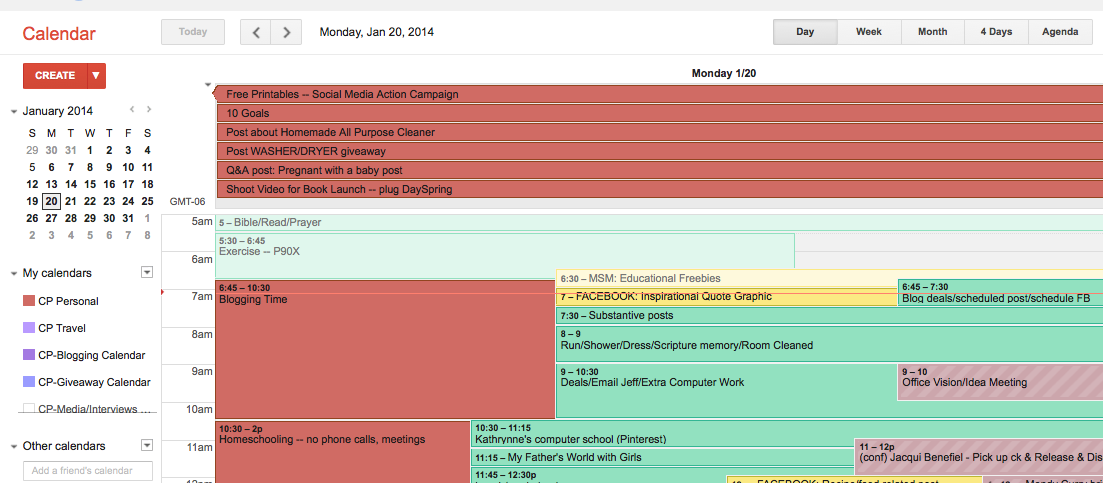The height and width of the screenshot is (483, 1103).
Task: Show previous month in mini calendar
Action: [x=131, y=109]
